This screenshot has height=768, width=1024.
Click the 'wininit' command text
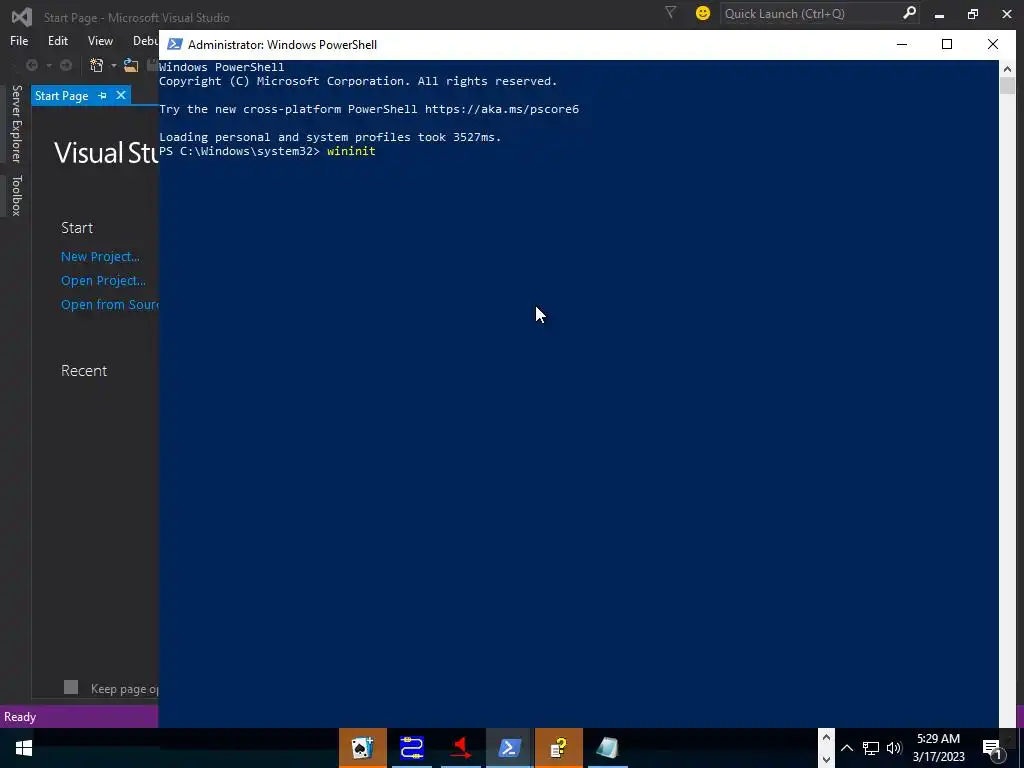click(x=351, y=151)
